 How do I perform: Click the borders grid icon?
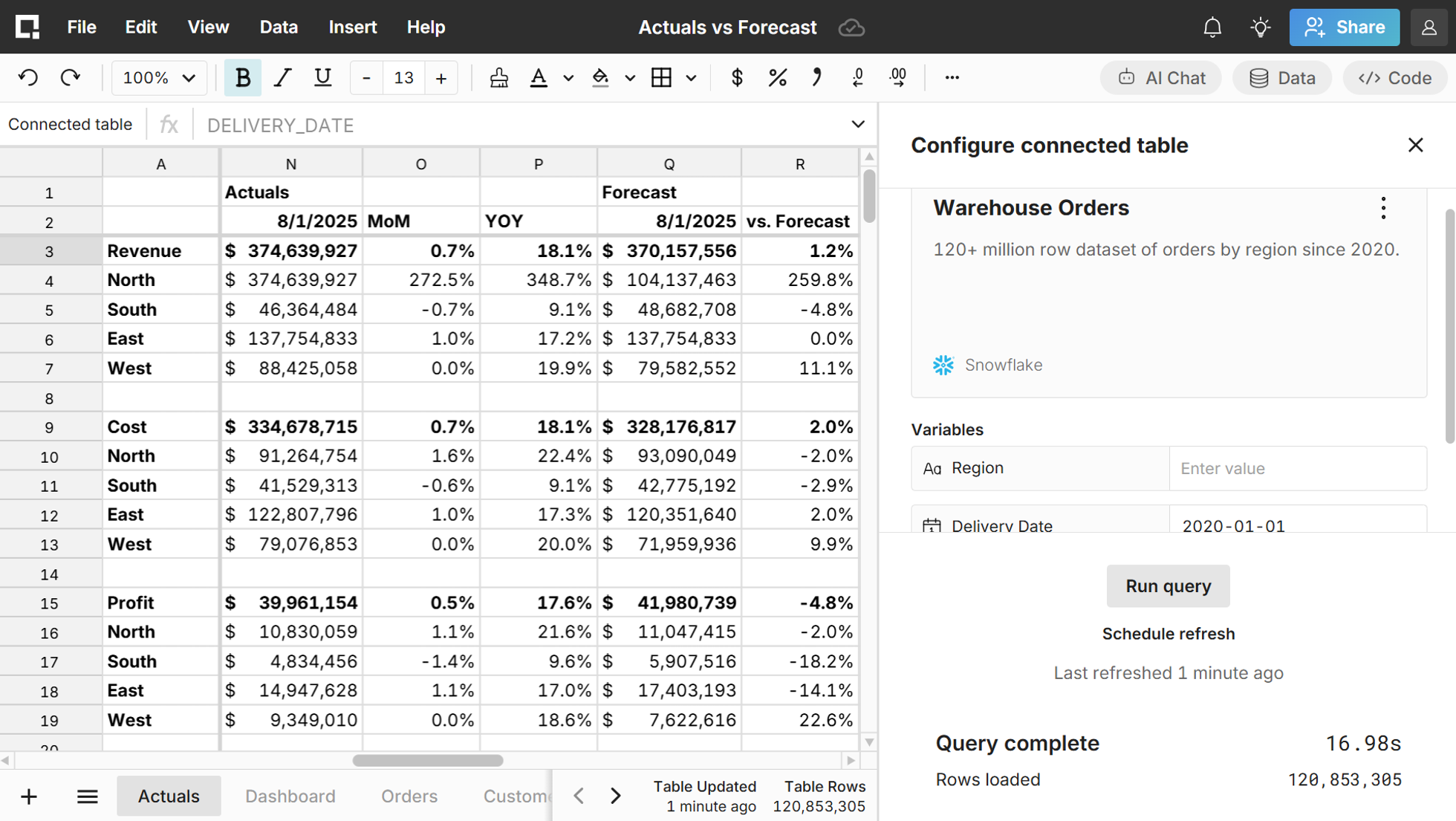[x=661, y=78]
